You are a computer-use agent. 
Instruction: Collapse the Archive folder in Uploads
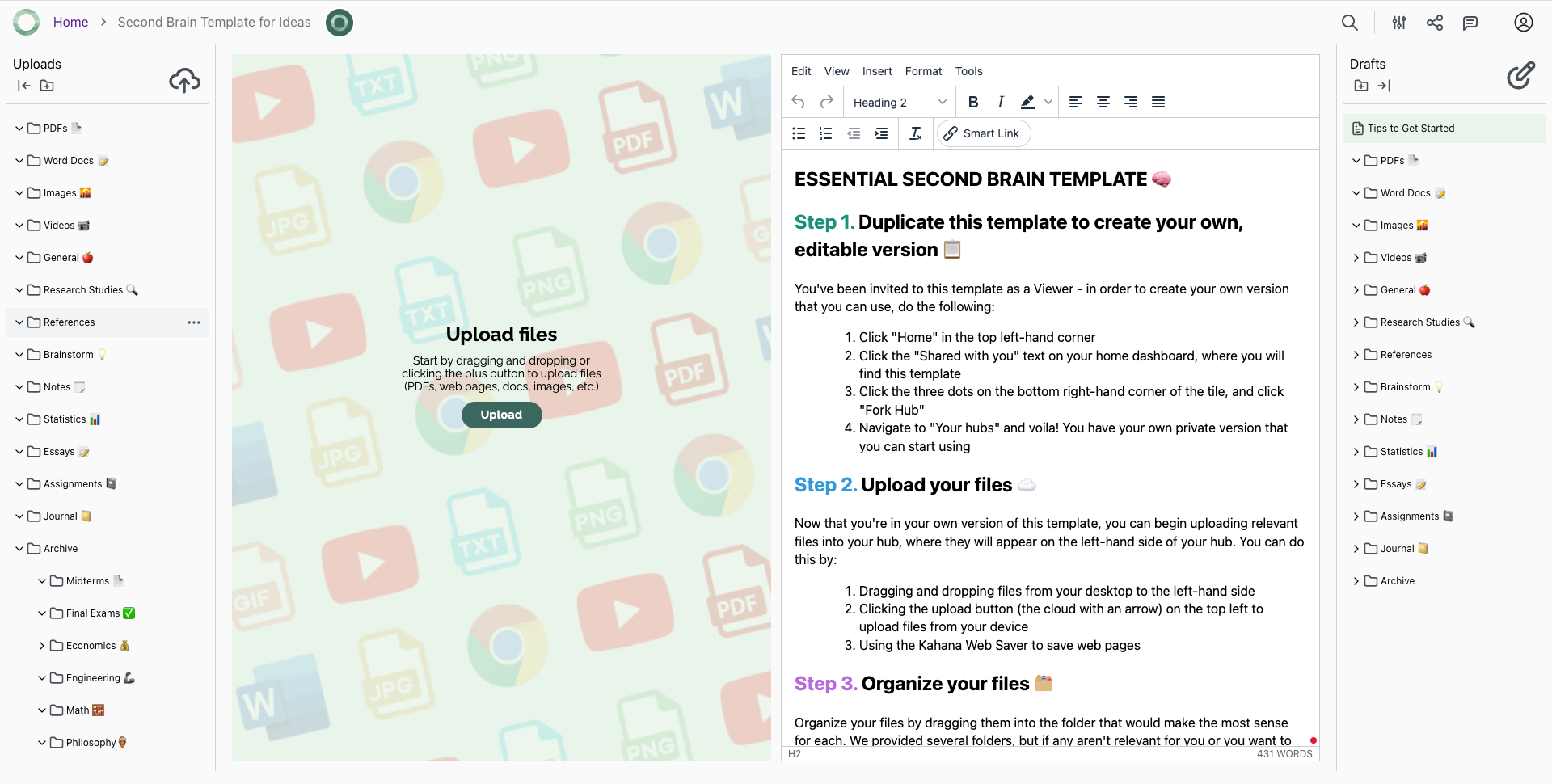point(19,549)
